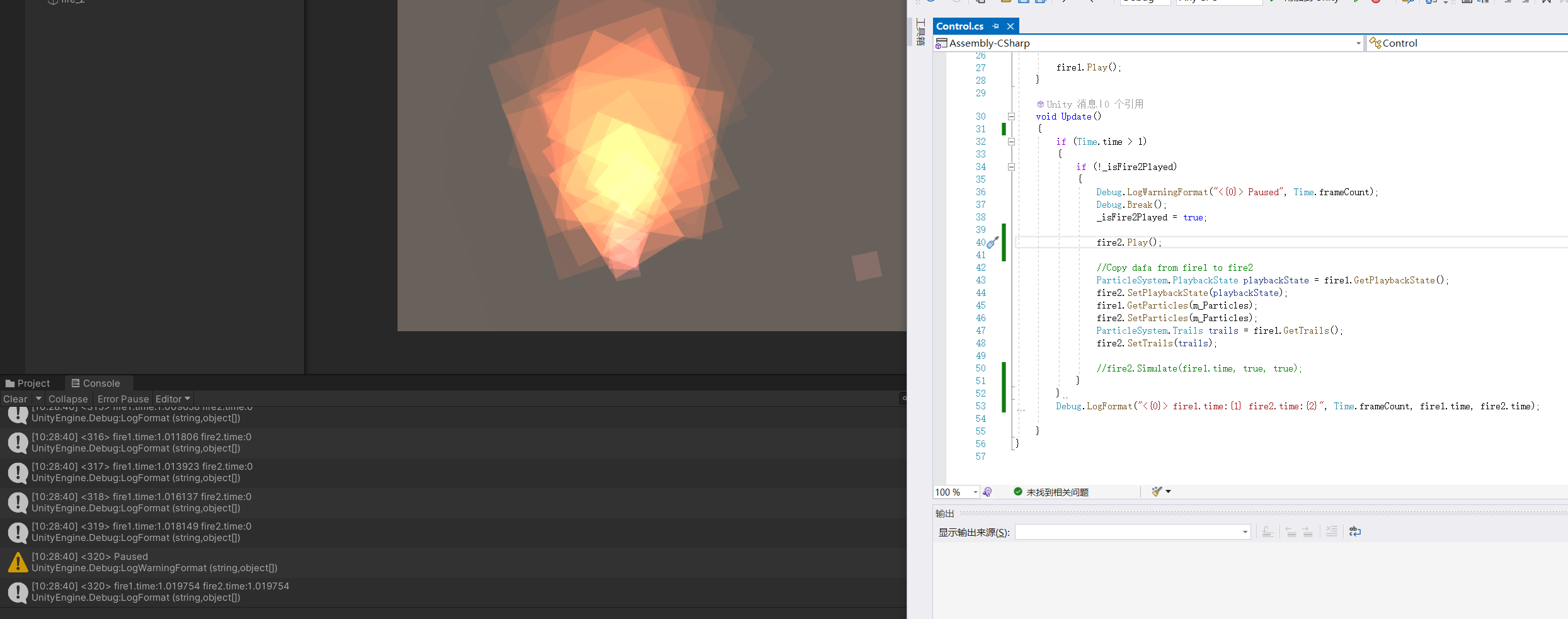Click the search icon in Console toolbar

pos(903,399)
